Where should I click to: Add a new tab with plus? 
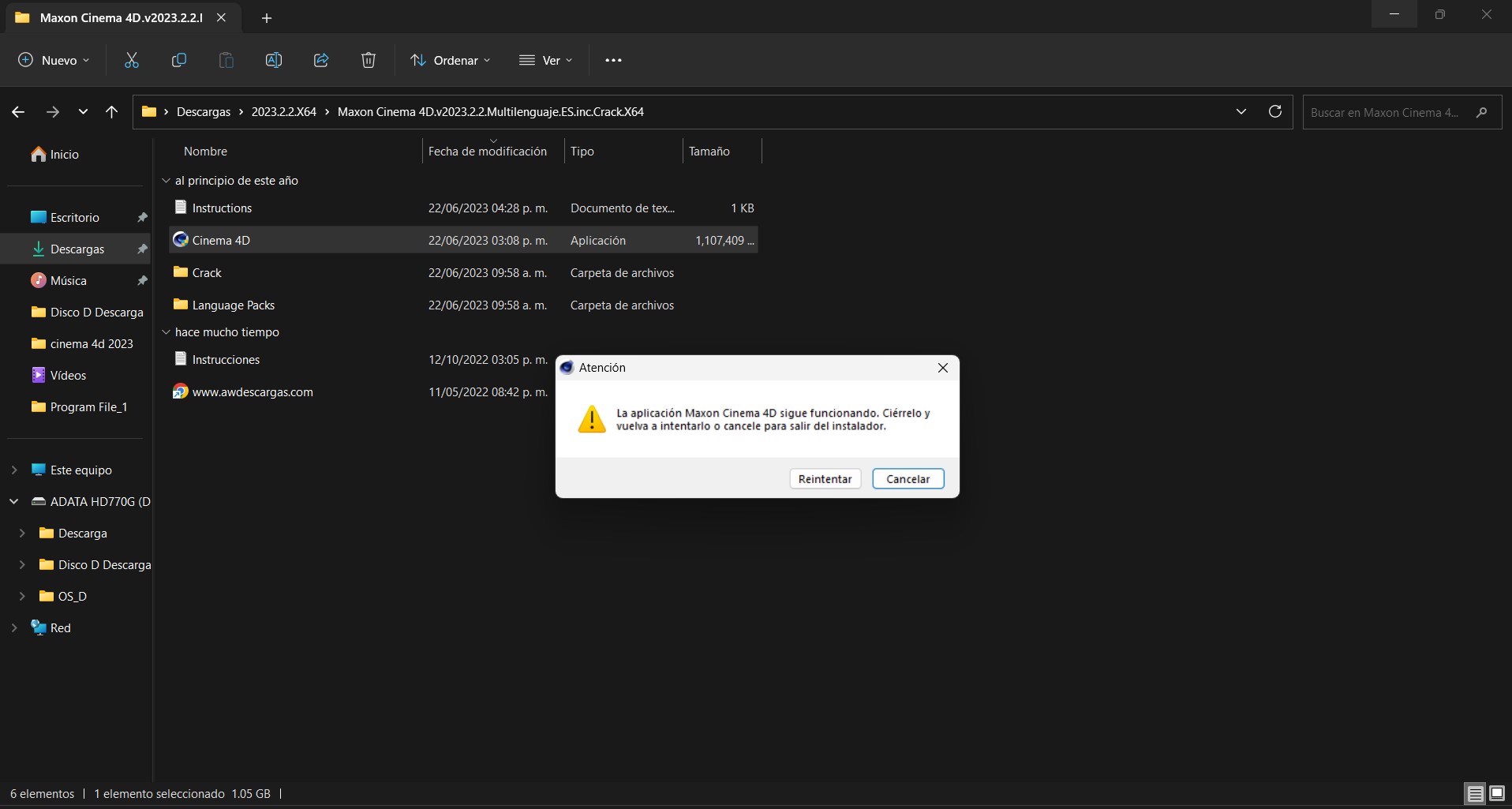(x=267, y=17)
